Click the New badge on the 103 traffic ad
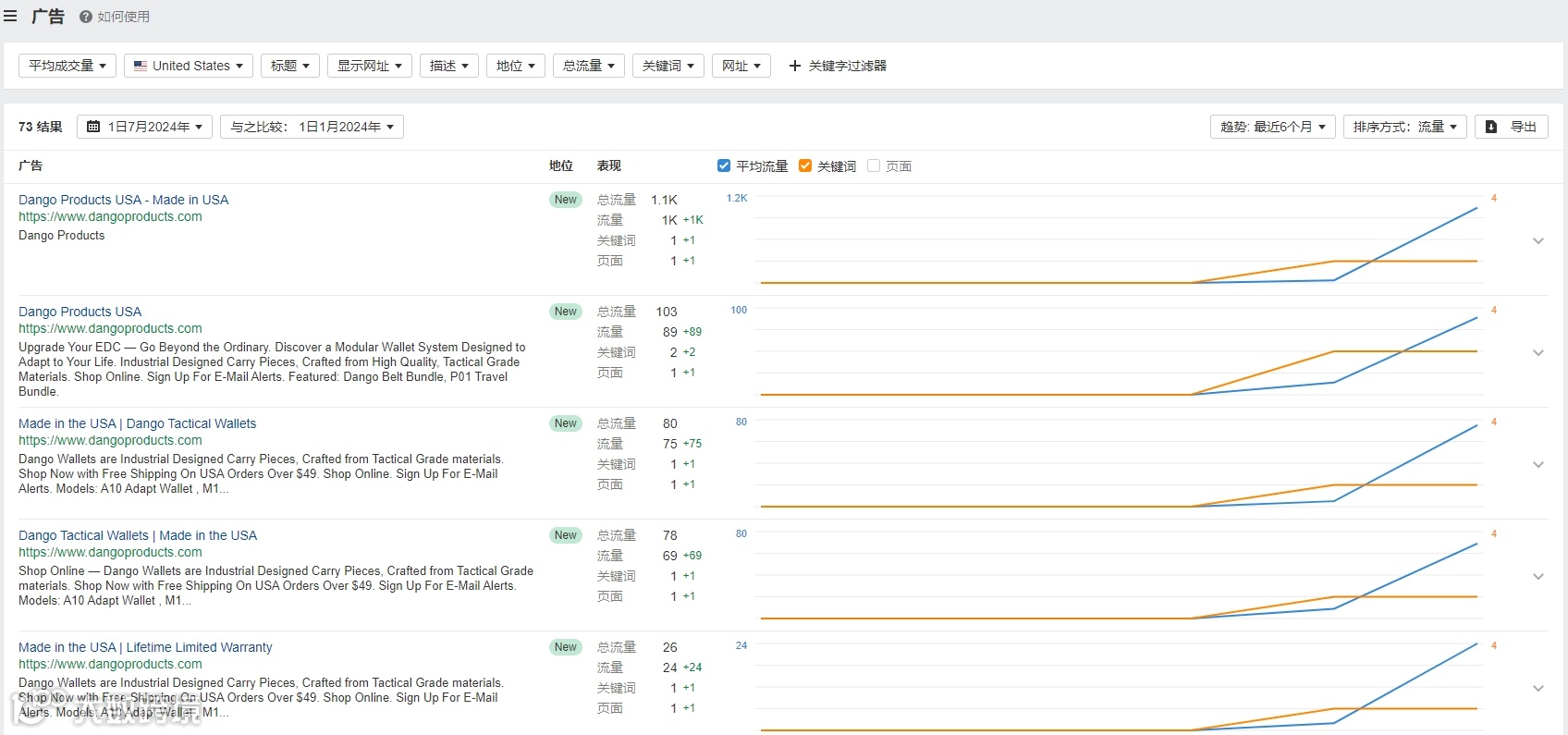 coord(566,312)
